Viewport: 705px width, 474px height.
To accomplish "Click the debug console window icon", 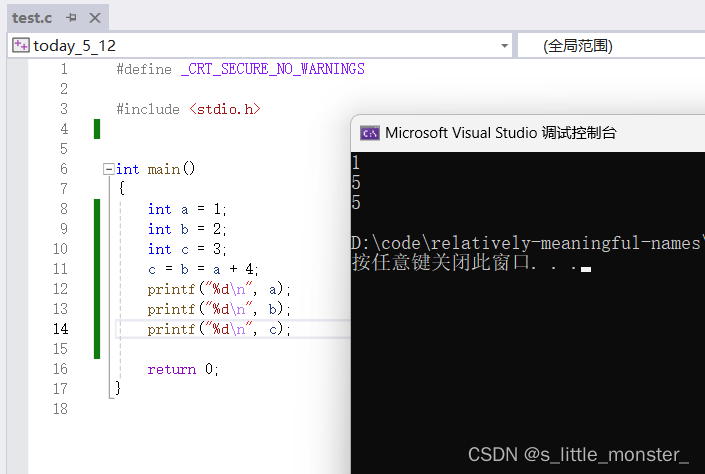I will [369, 133].
